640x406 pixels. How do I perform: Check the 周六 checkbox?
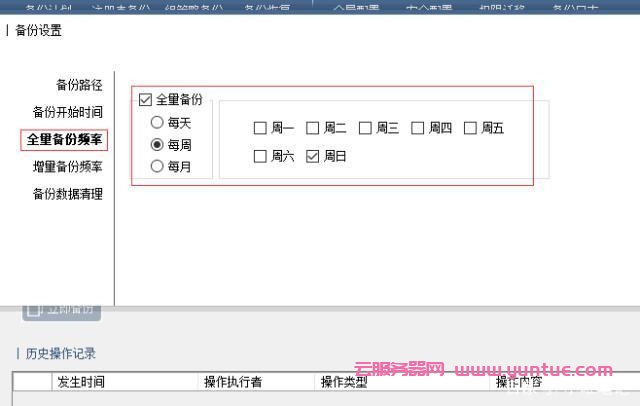click(x=260, y=157)
